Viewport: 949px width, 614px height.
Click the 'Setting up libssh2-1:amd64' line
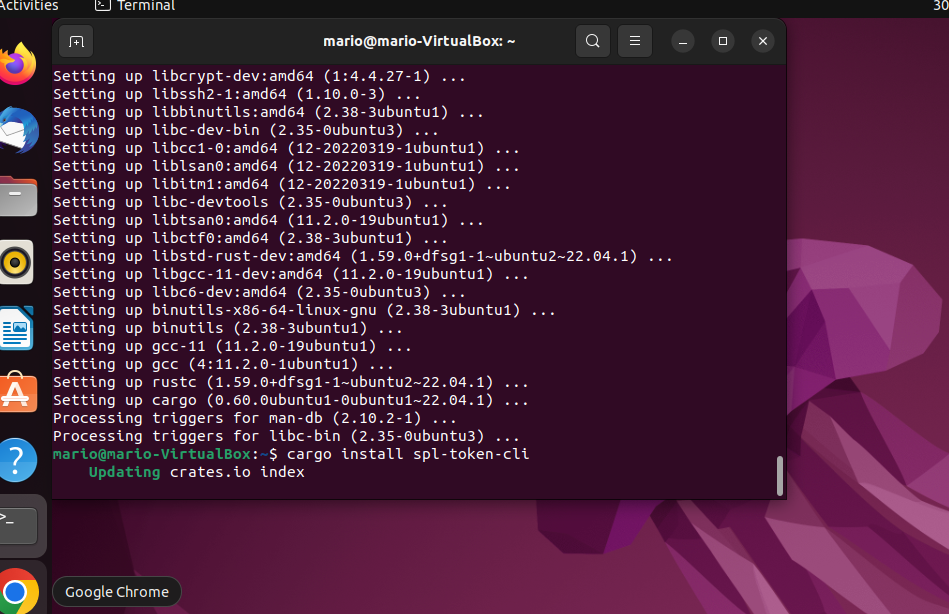point(237,94)
